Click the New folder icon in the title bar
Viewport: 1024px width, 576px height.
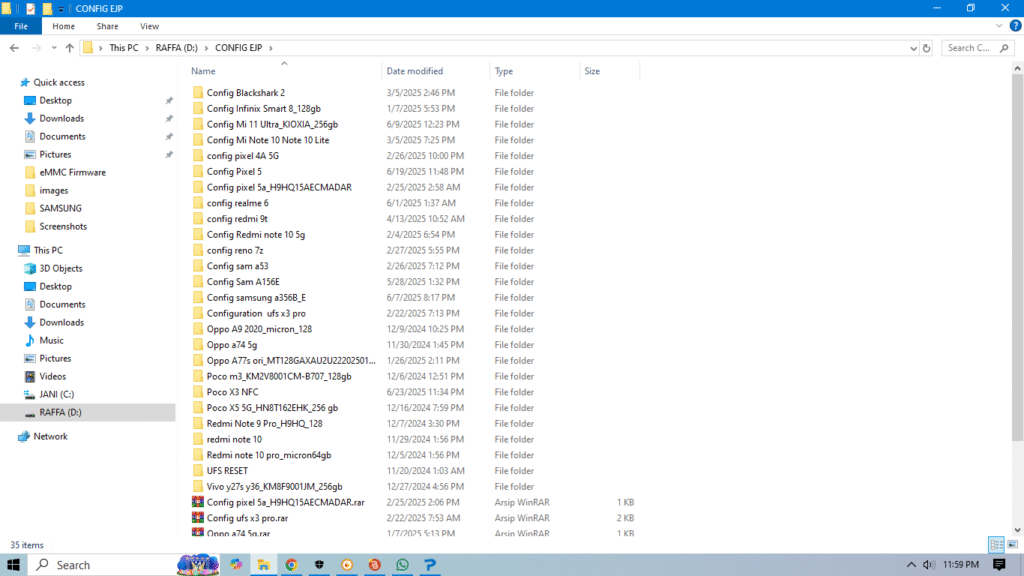click(x=47, y=8)
